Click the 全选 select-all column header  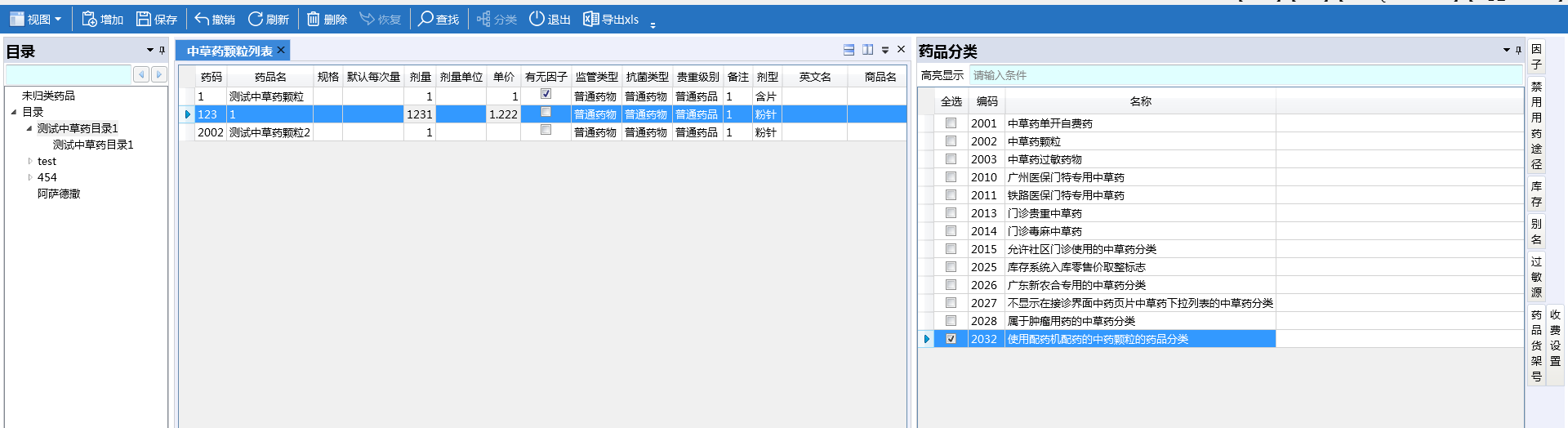951,101
